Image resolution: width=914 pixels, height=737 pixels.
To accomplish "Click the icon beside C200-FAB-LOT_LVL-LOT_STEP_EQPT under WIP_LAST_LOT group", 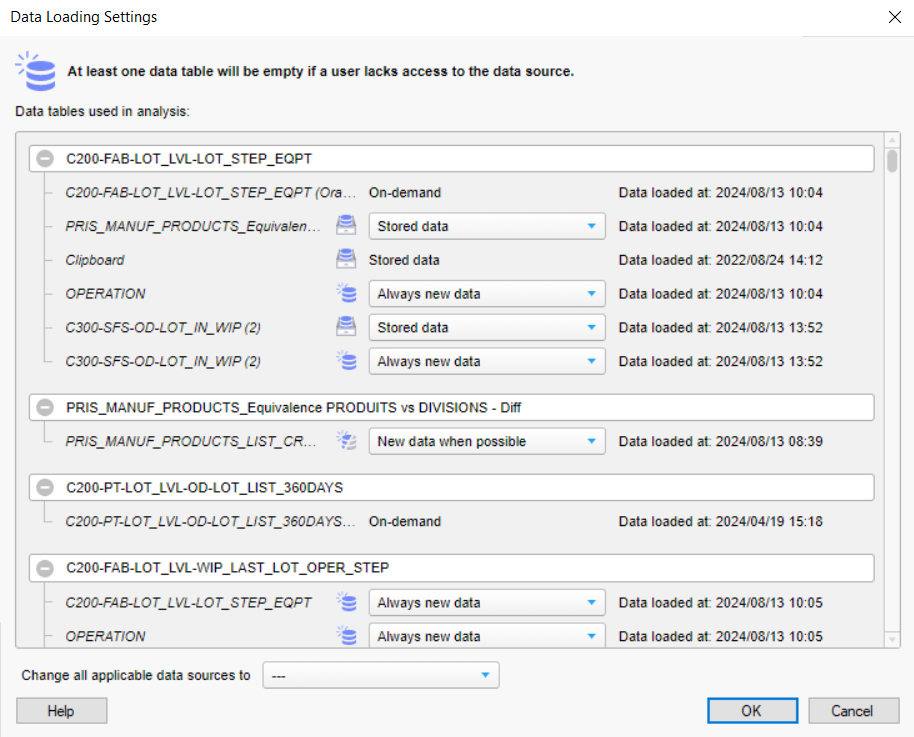I will tap(346, 603).
